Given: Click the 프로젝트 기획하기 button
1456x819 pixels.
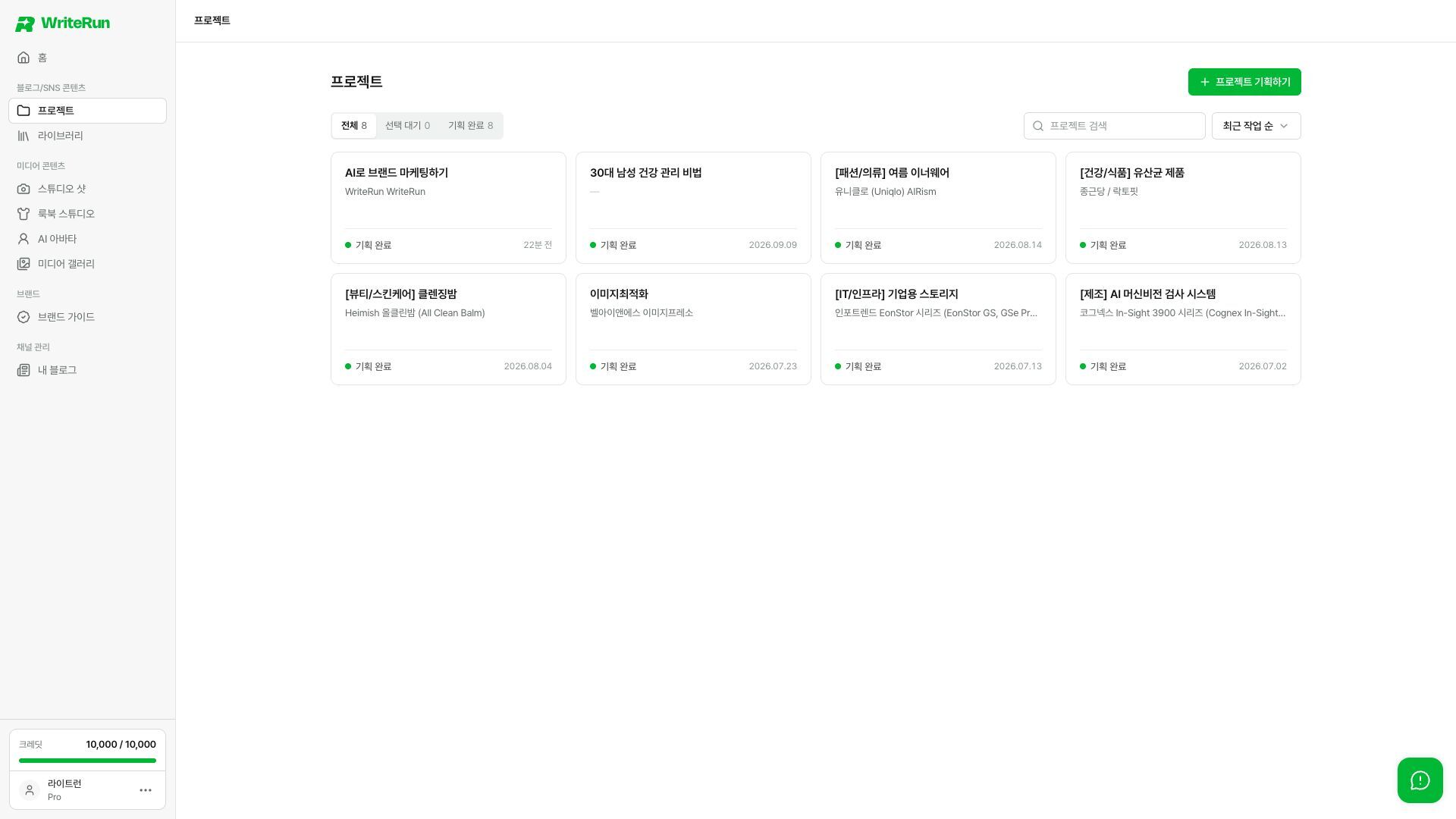Looking at the screenshot, I should (1244, 82).
